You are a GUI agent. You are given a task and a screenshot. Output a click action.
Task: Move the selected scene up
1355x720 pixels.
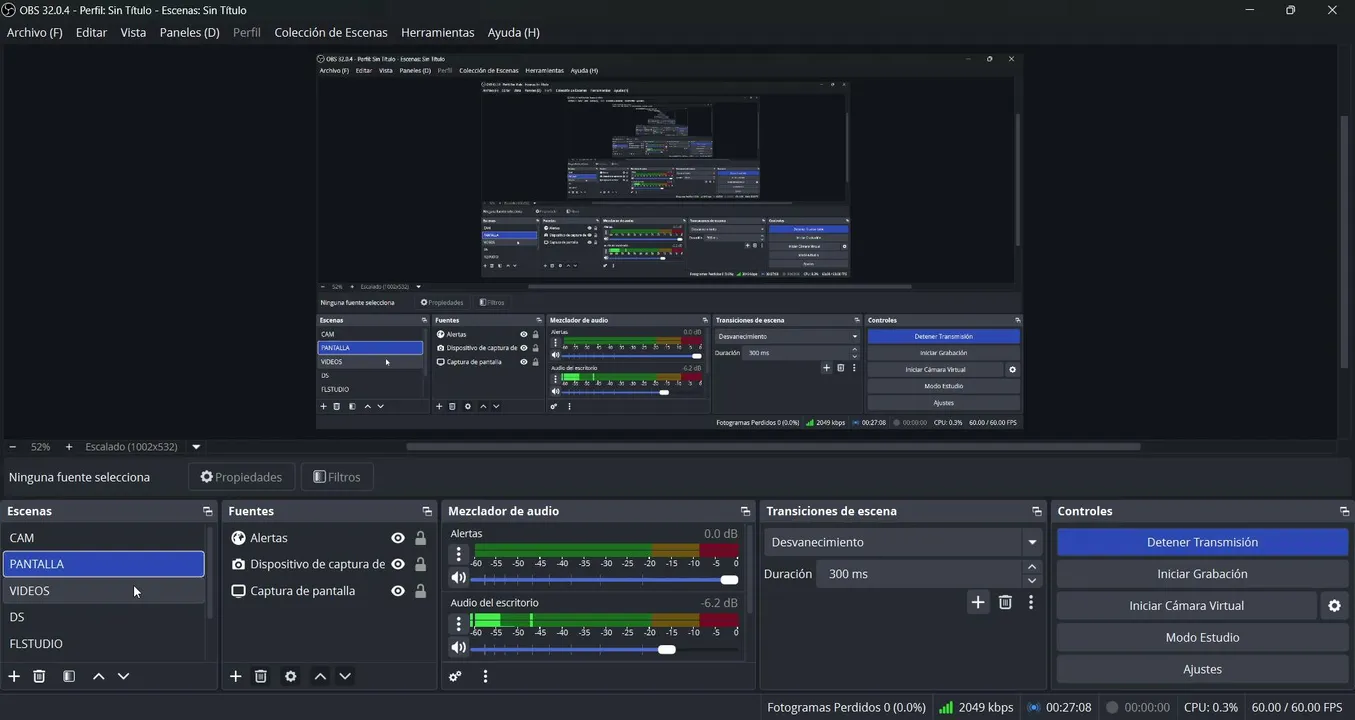98,676
